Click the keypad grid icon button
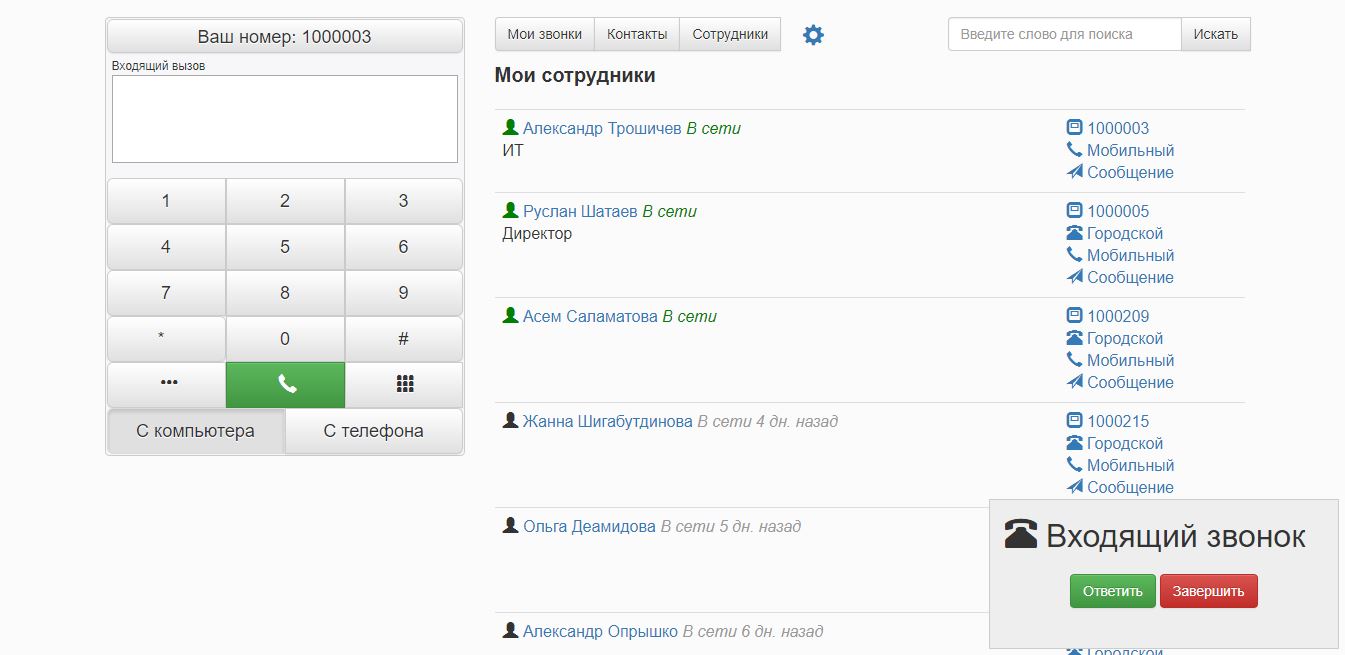This screenshot has height=655, width=1345. coord(404,385)
